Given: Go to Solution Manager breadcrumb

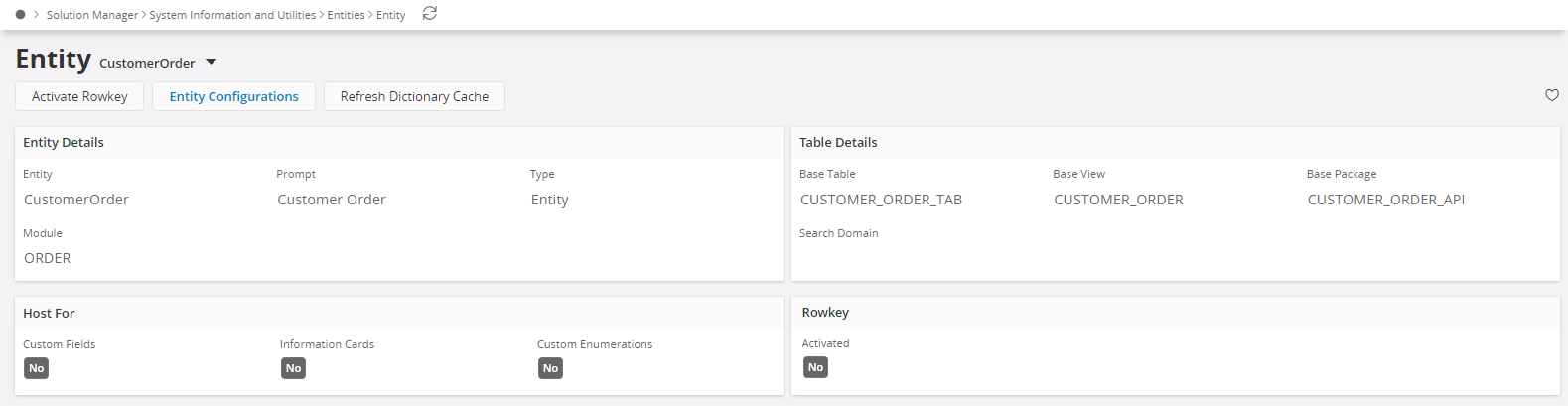Looking at the screenshot, I should point(92,15).
